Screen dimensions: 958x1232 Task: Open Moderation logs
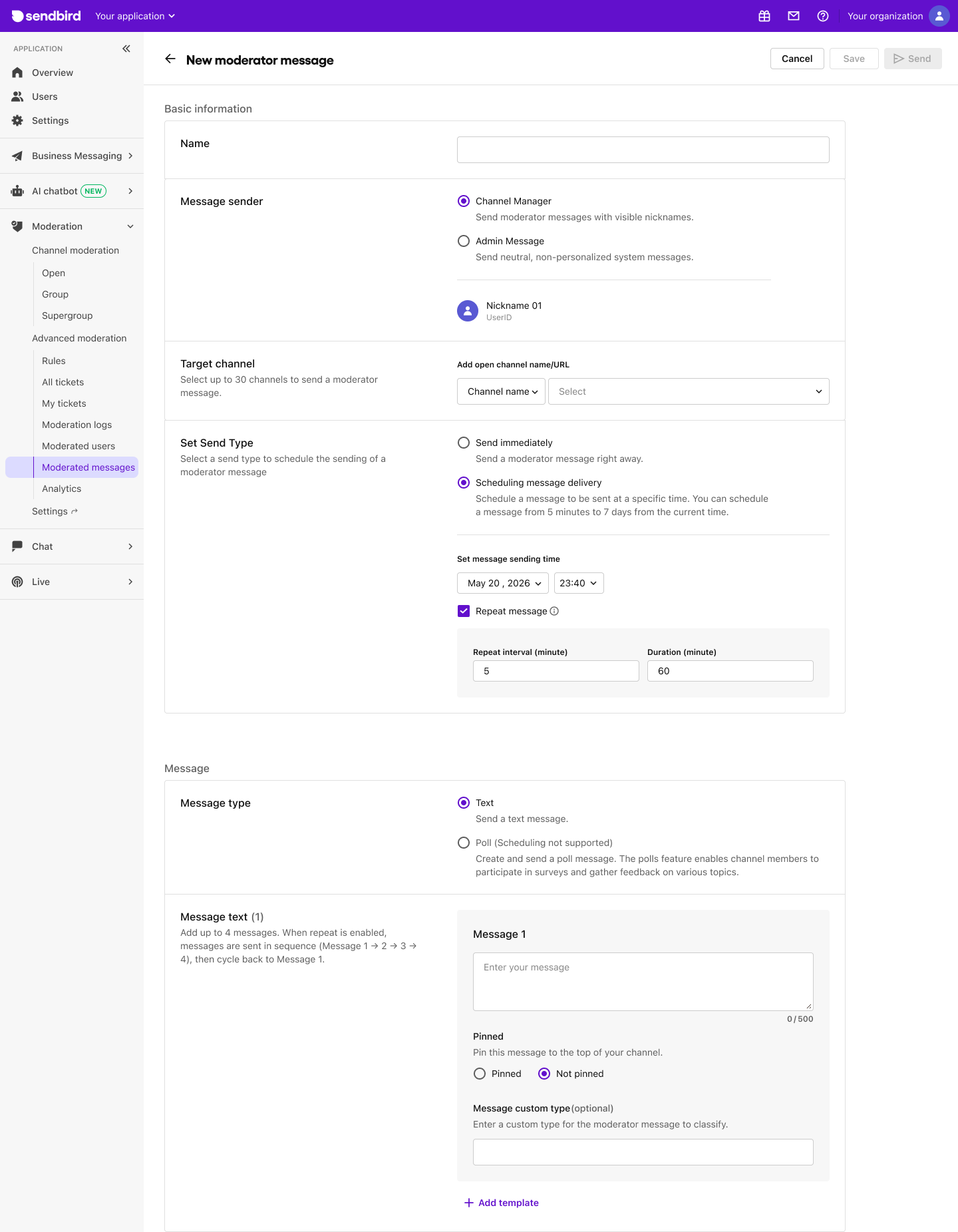pos(77,425)
